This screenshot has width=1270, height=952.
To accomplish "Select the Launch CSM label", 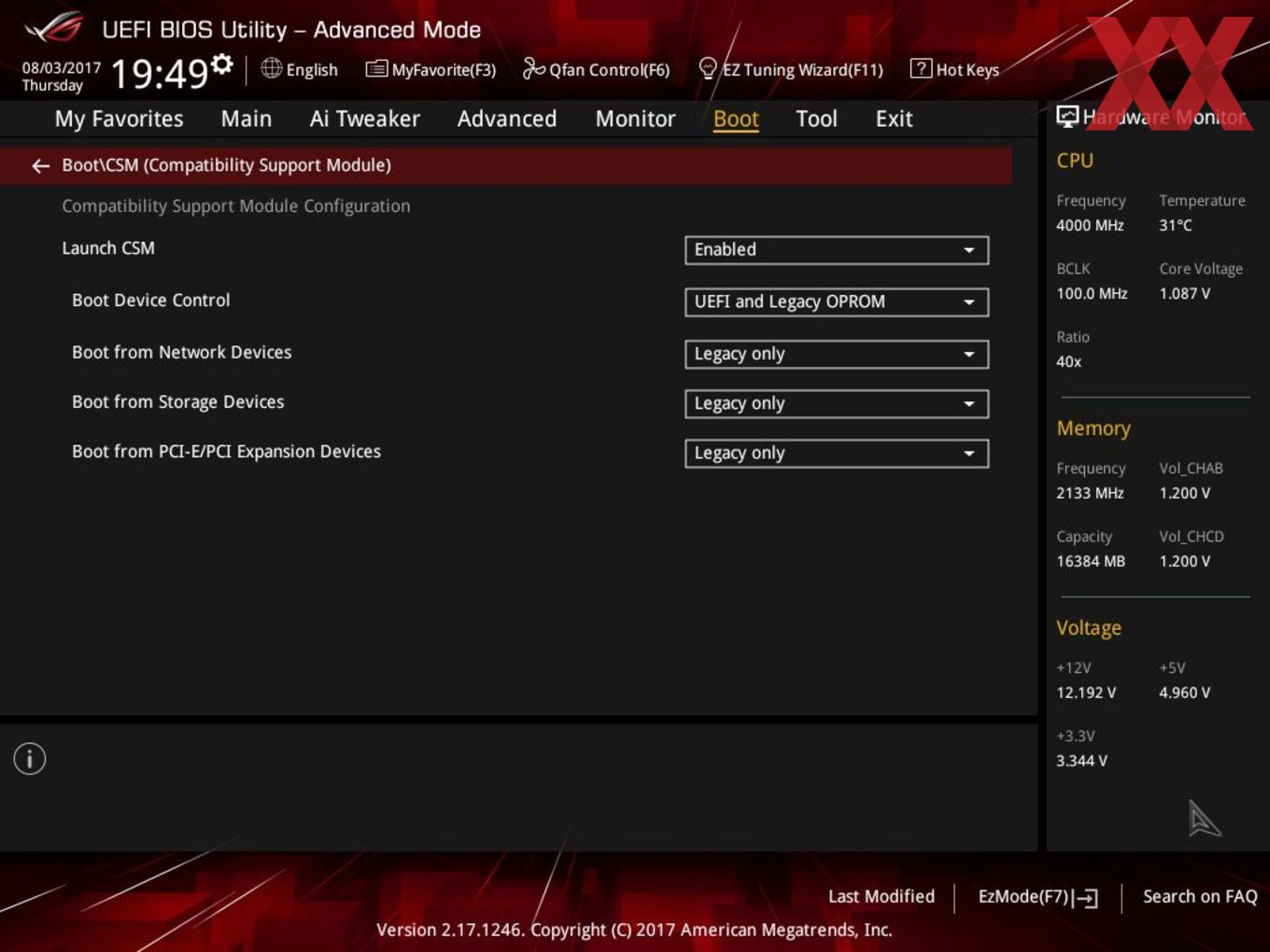I will tap(108, 248).
